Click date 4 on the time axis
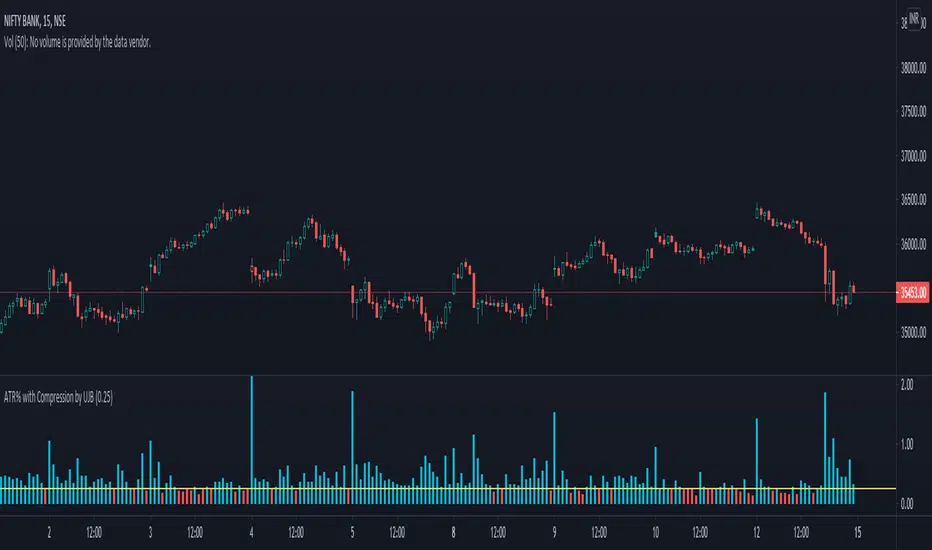Image resolution: width=932 pixels, height=550 pixels. [x=251, y=534]
